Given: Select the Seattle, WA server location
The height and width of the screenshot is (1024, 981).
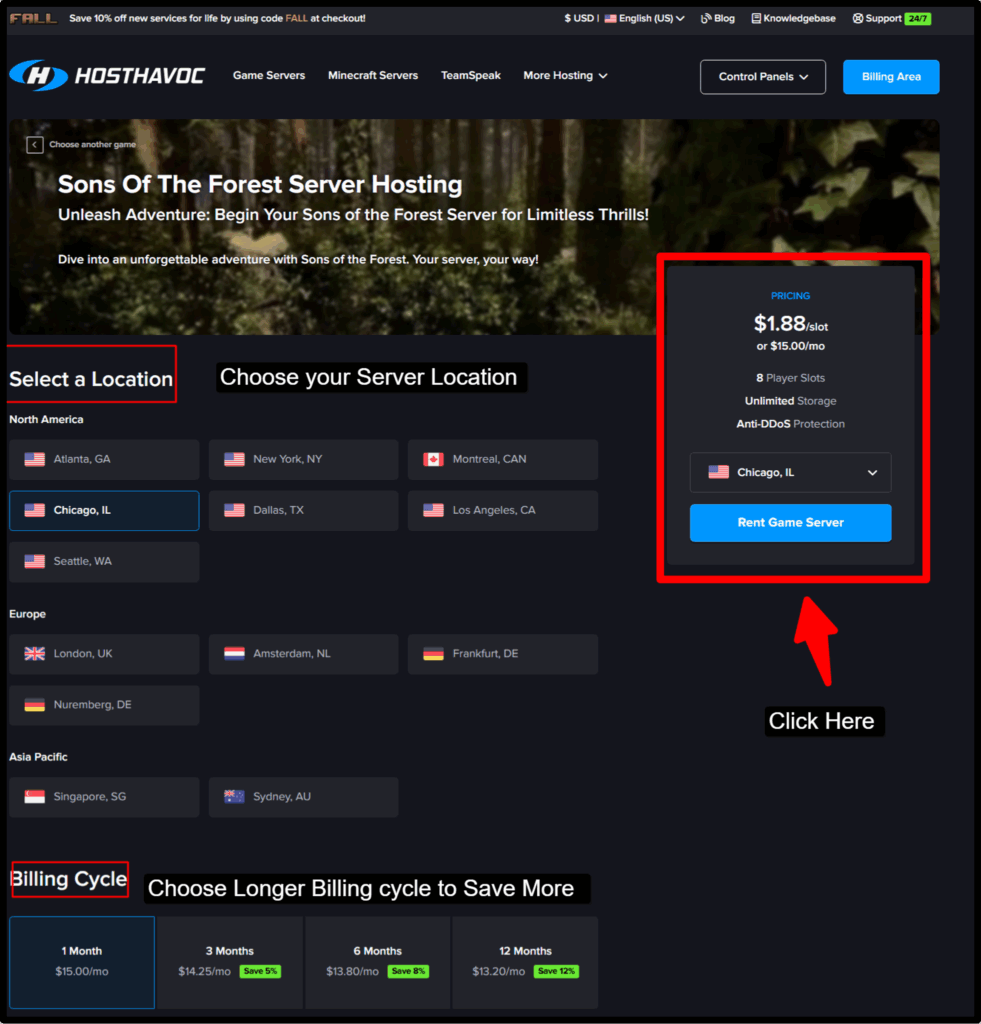Looking at the screenshot, I should click(103, 561).
